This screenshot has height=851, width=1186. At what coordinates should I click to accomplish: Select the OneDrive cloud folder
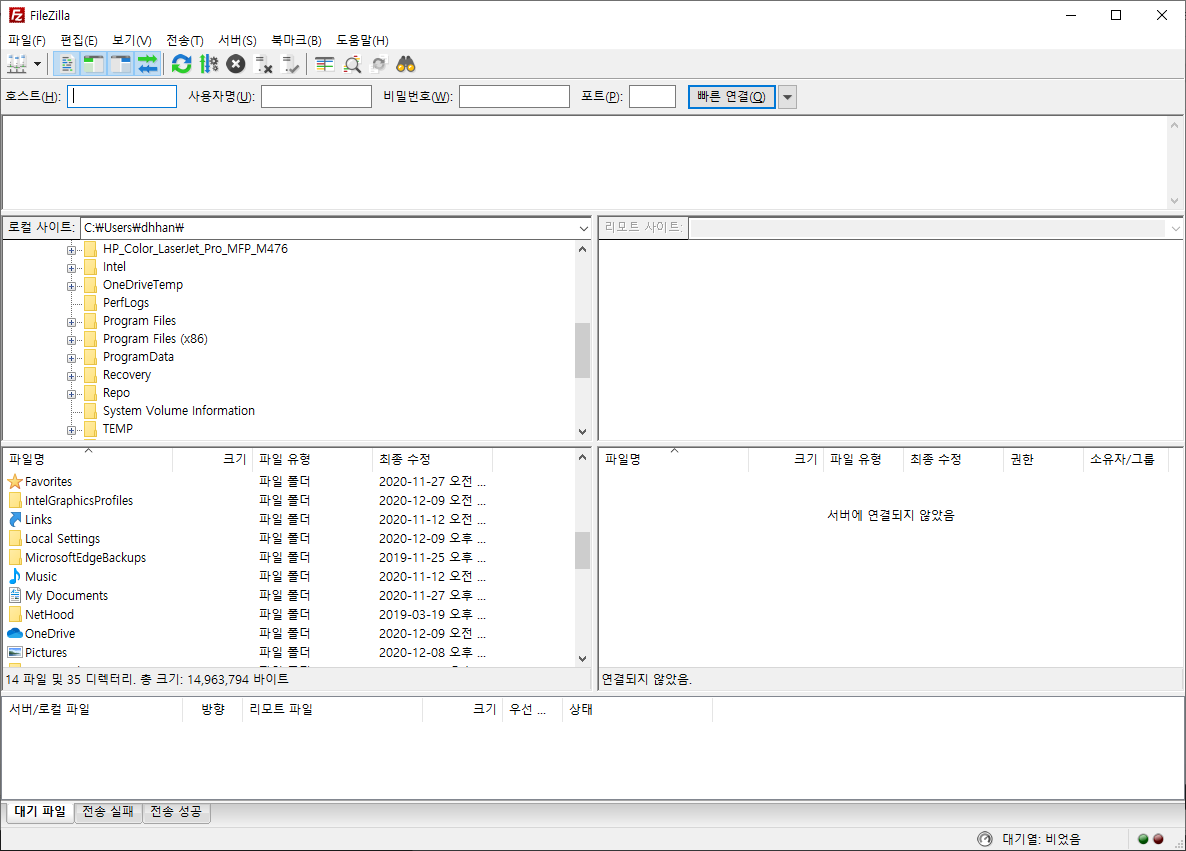[50, 633]
